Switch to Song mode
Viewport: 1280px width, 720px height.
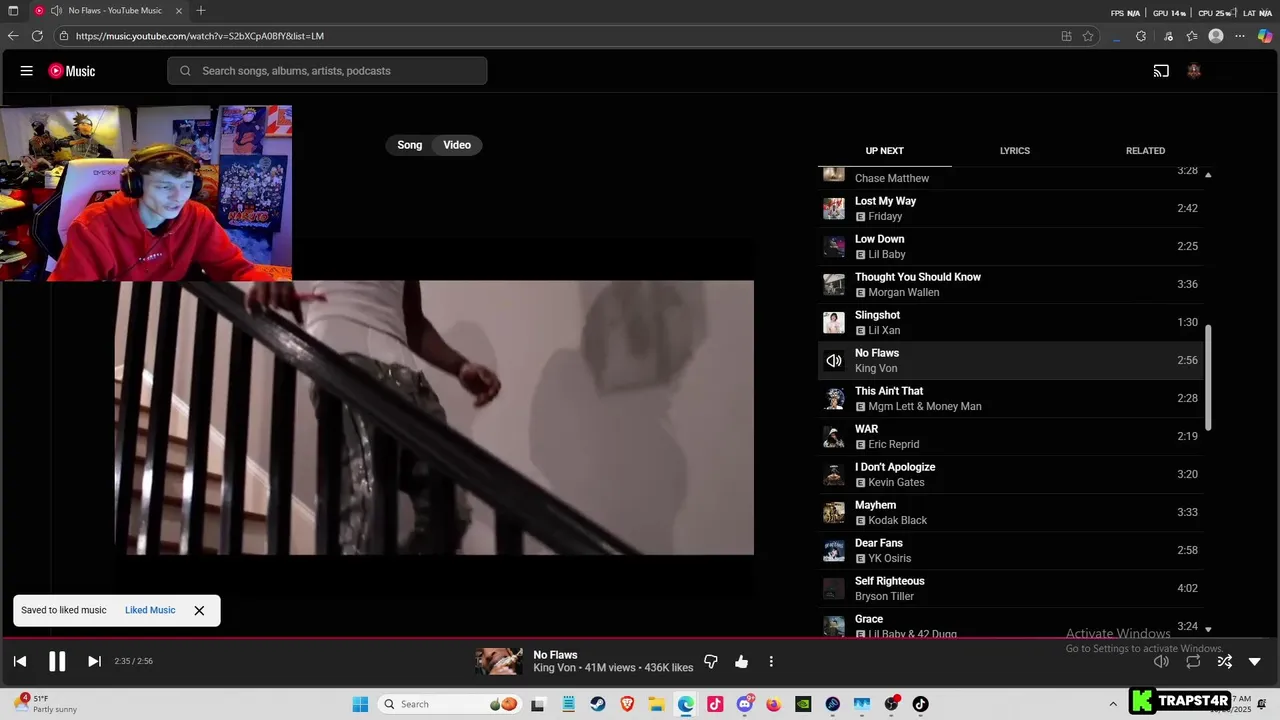tap(410, 145)
